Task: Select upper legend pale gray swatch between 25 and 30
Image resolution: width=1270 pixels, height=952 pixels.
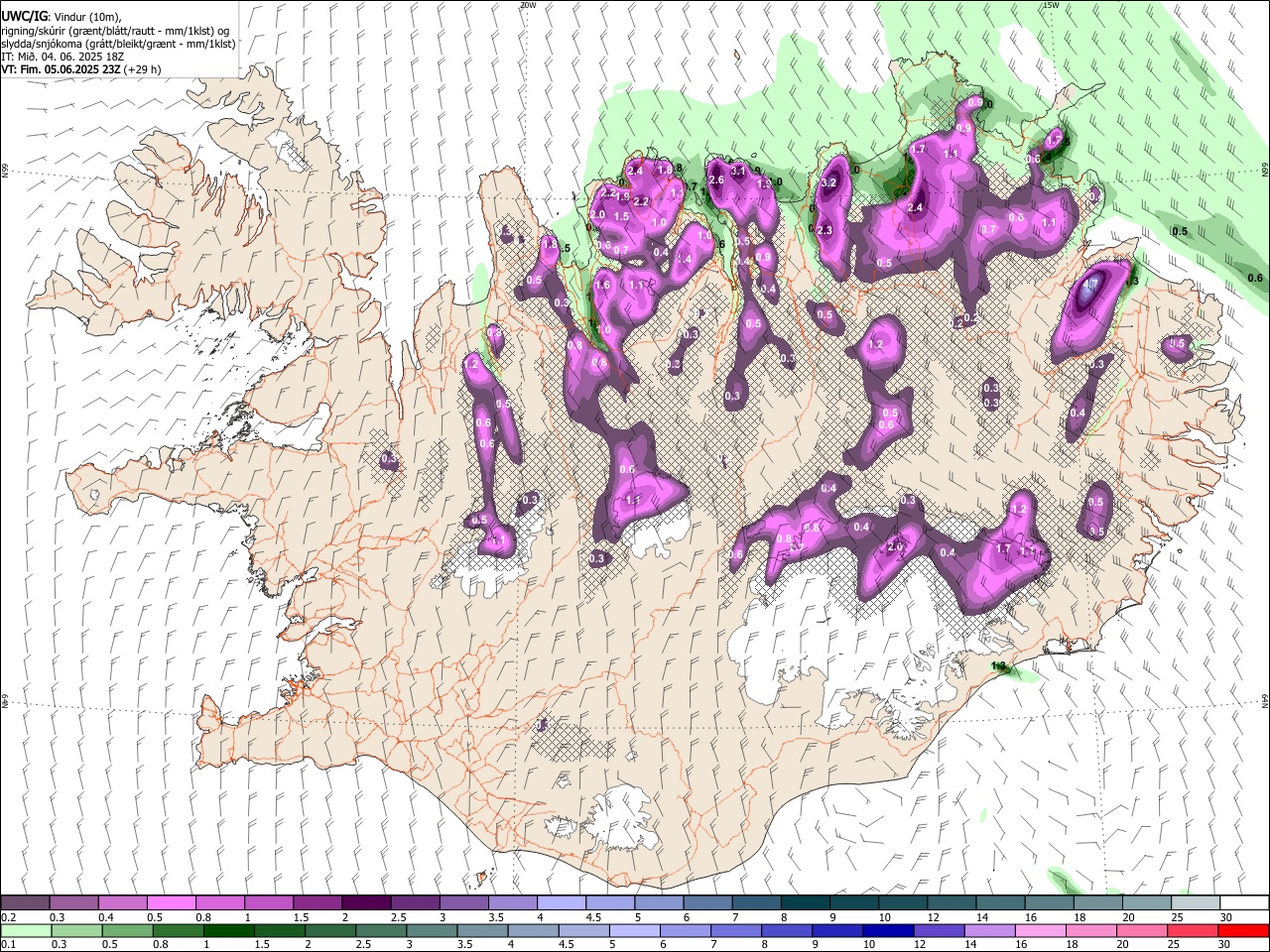Action: pyautogui.click(x=1195, y=903)
